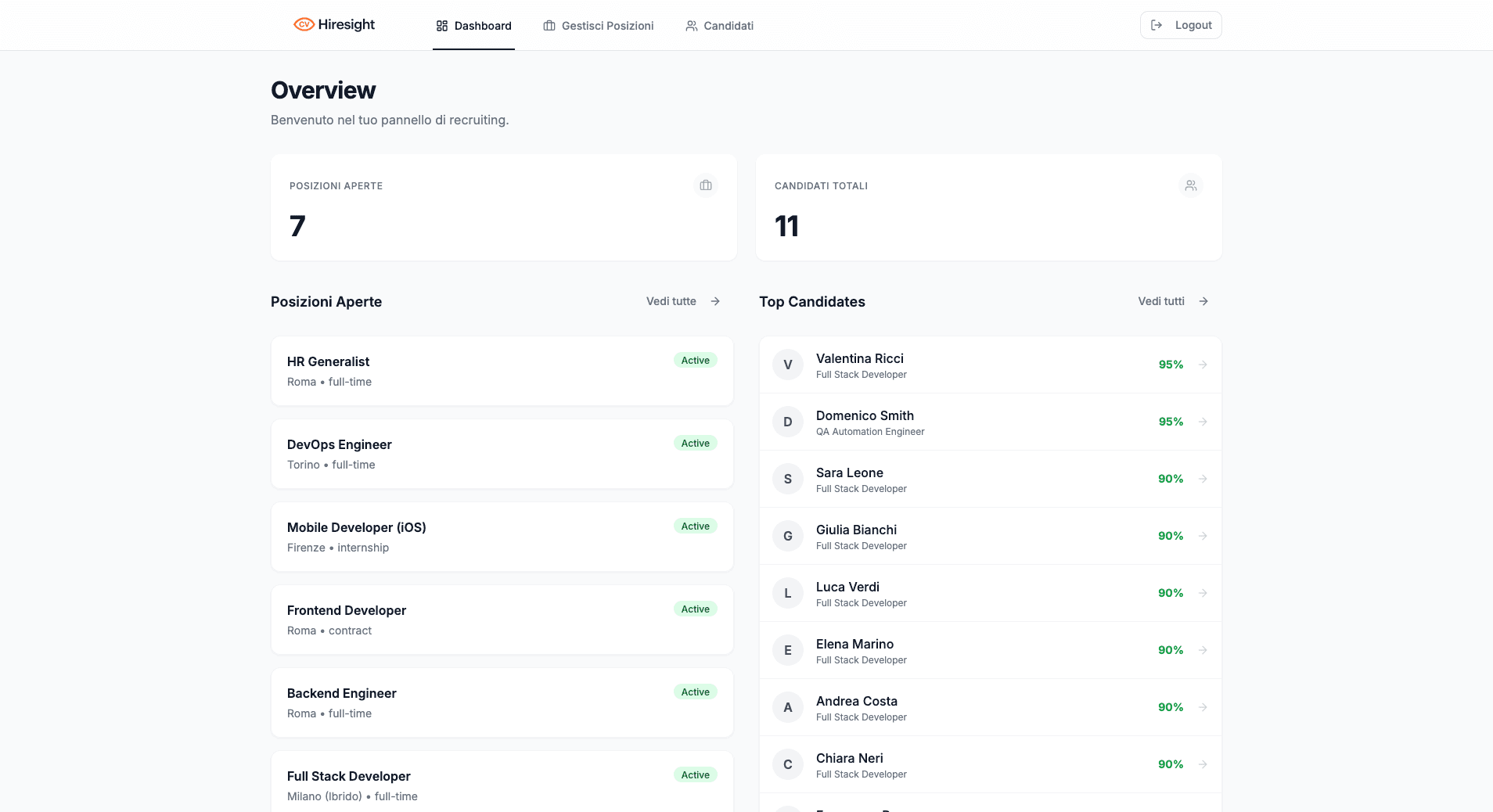The image size is (1493, 812).
Task: Open the Candidati tab
Action: (x=720, y=26)
